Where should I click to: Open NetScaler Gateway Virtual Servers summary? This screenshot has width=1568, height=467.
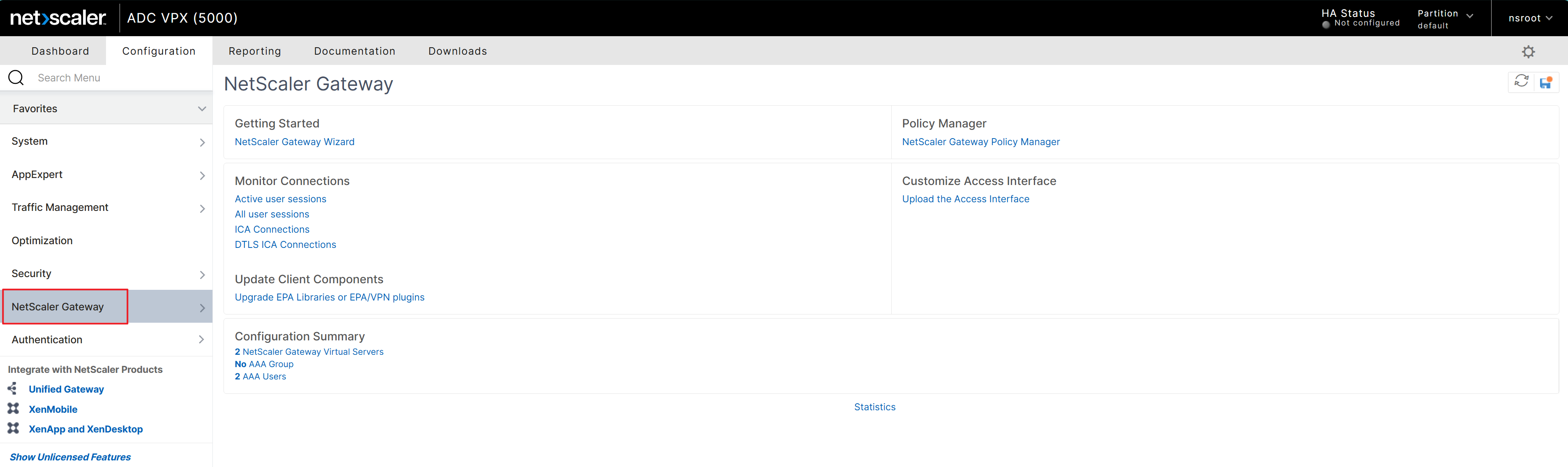tap(309, 352)
